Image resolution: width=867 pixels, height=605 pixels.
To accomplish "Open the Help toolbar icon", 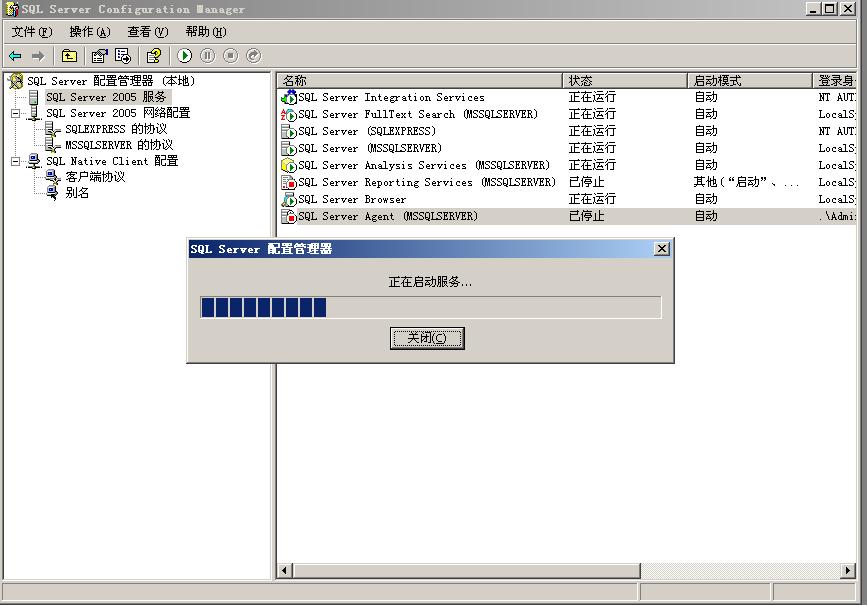I will 153,56.
